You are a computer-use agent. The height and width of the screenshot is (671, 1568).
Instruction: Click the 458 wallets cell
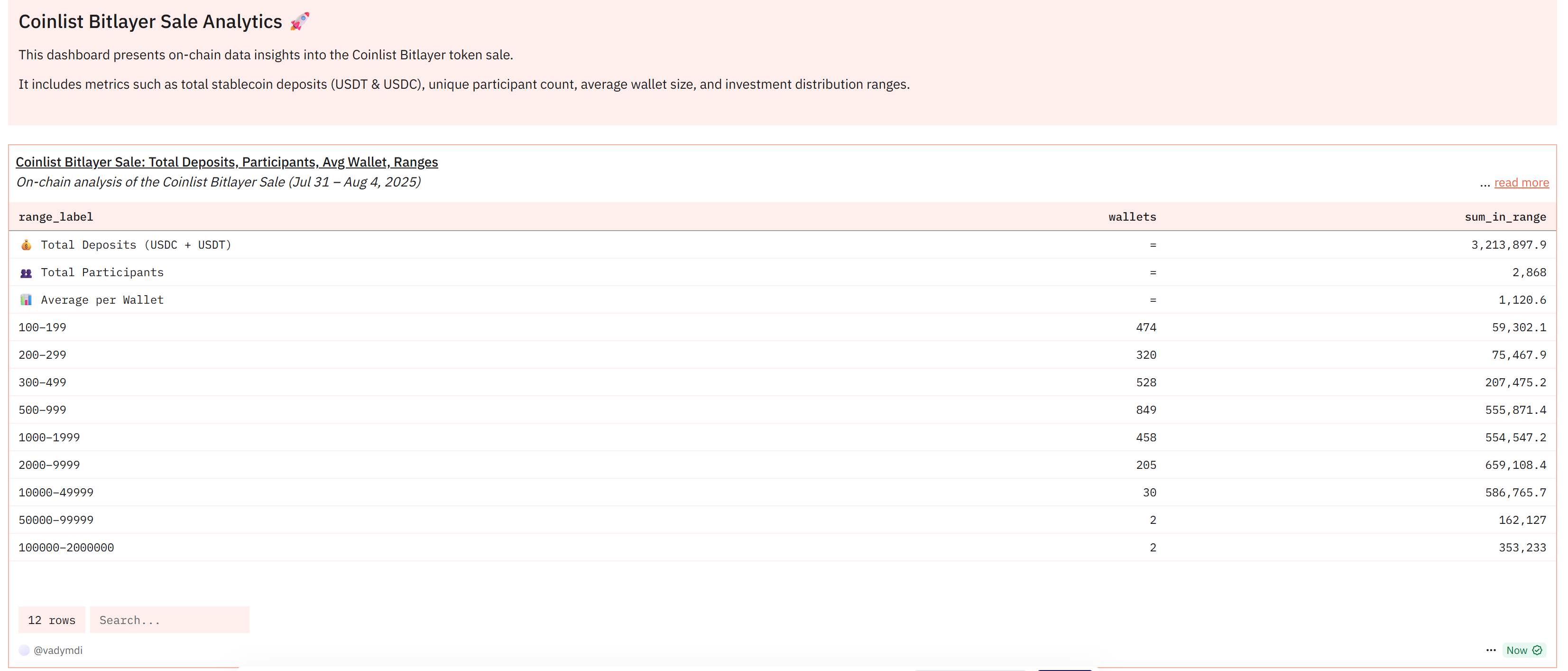click(x=1146, y=437)
